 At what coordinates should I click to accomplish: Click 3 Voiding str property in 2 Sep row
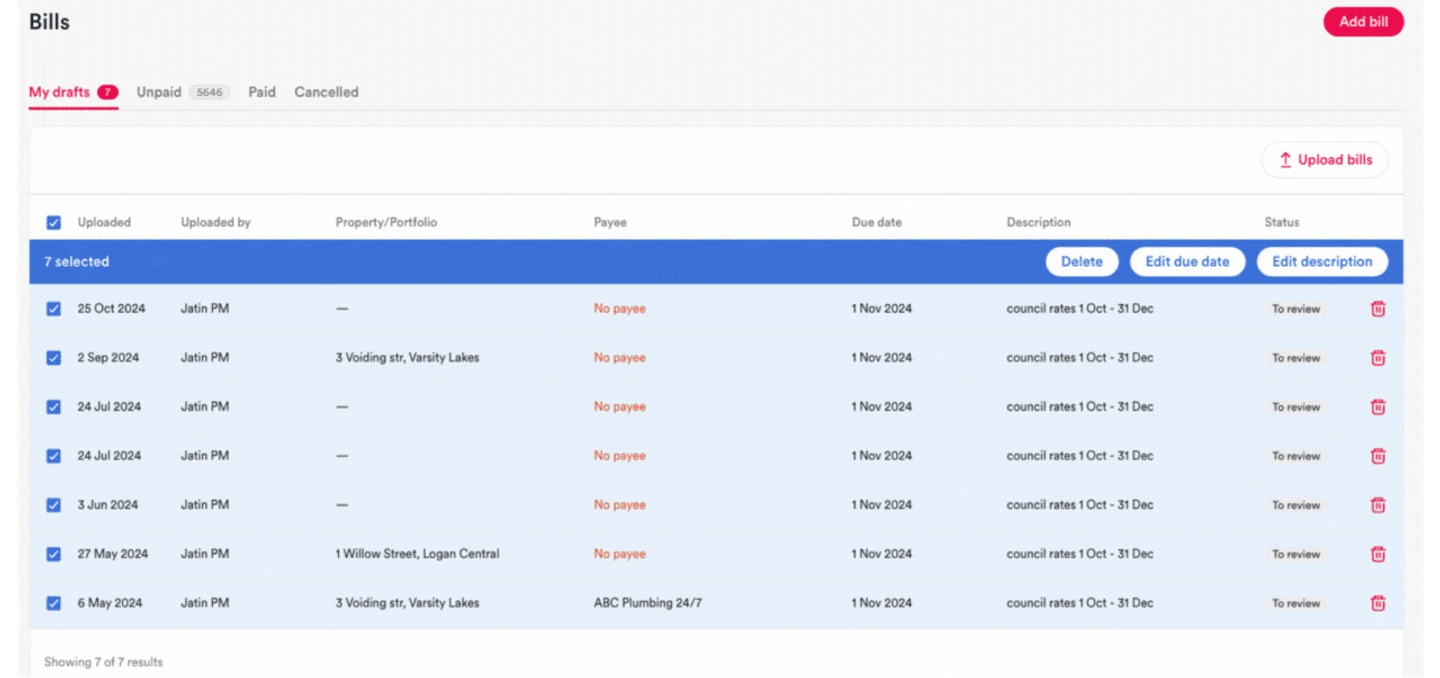pos(407,358)
